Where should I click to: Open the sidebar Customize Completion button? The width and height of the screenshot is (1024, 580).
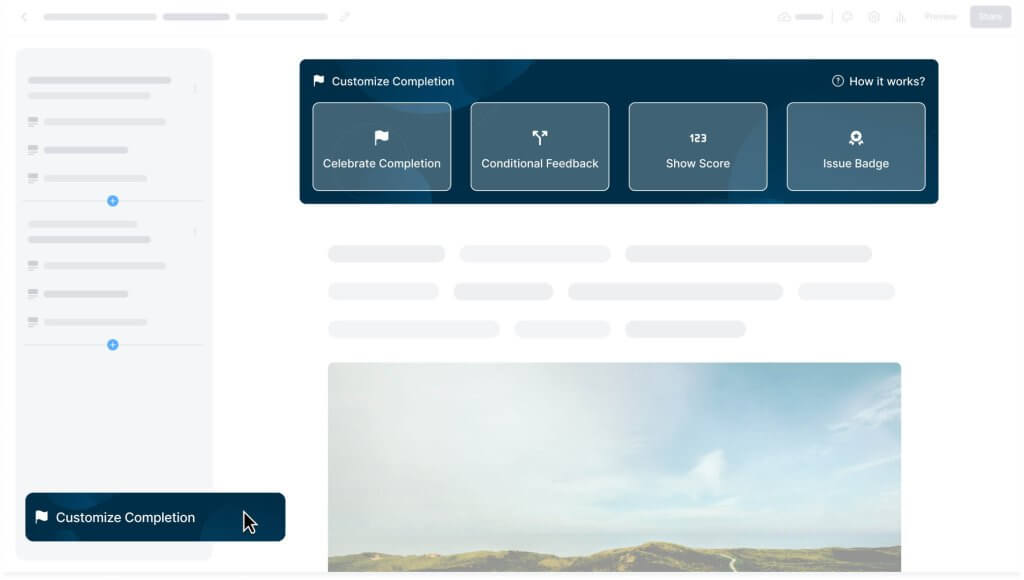tap(155, 517)
